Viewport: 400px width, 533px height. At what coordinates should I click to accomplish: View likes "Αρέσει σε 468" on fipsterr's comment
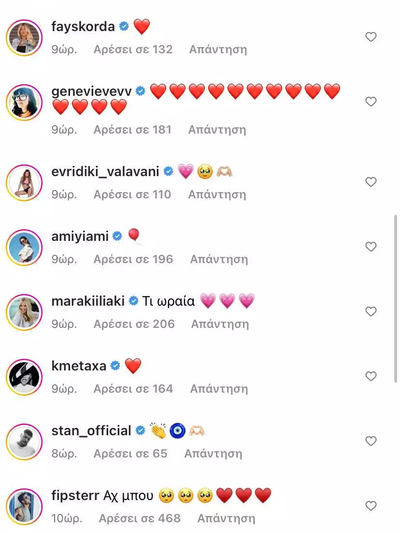pyautogui.click(x=140, y=518)
